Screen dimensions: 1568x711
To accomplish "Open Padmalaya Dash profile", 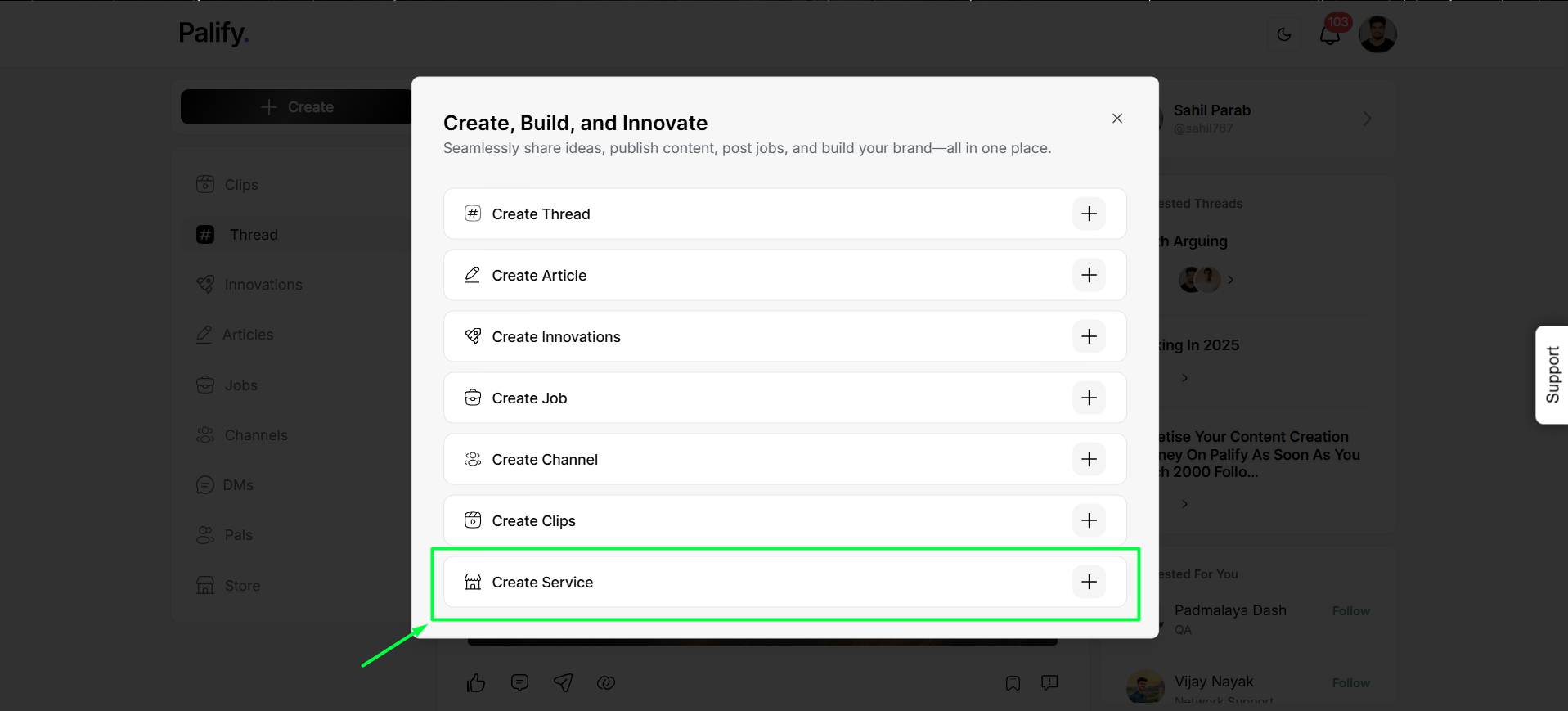I will point(1230,610).
